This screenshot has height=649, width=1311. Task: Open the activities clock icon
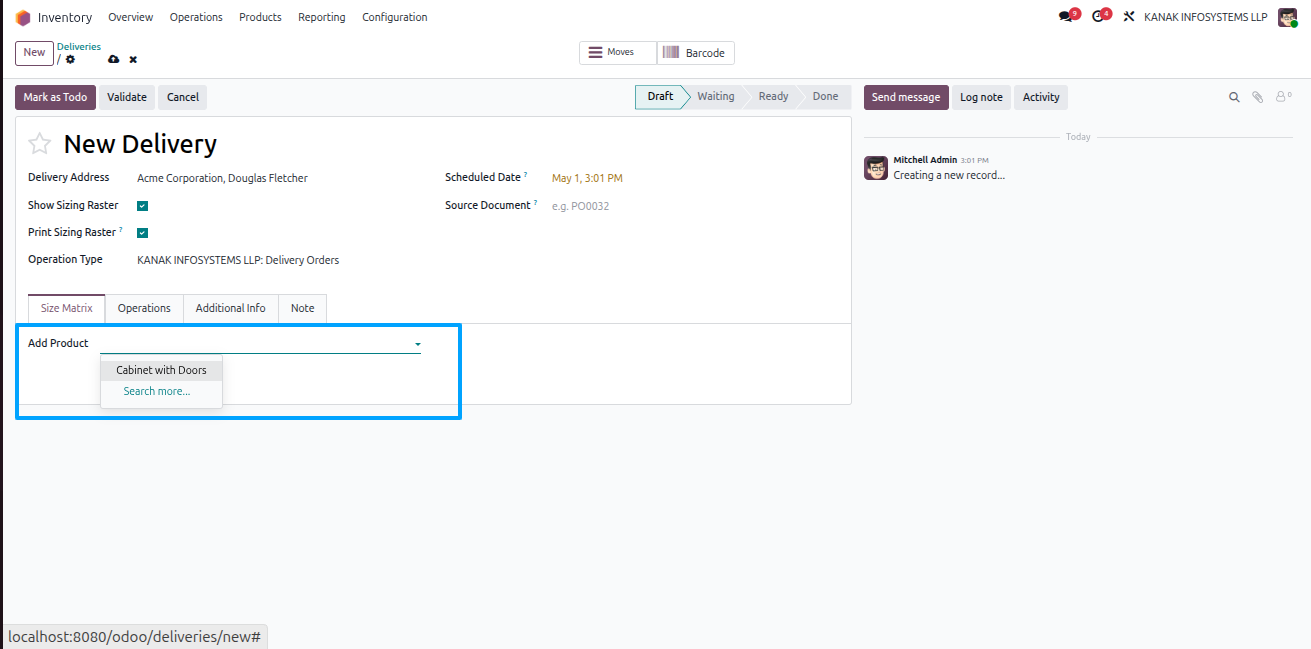click(x=1098, y=17)
